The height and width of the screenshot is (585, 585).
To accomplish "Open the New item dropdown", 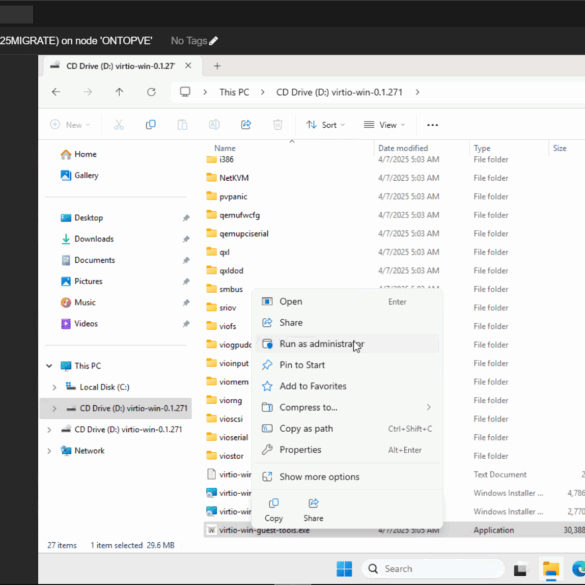I will (70, 125).
